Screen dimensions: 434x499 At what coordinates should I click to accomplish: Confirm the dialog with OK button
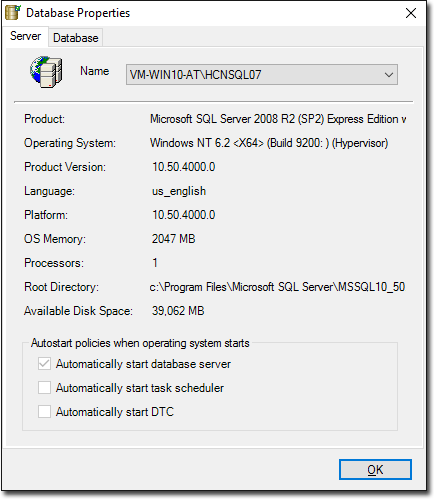pyautogui.click(x=375, y=469)
